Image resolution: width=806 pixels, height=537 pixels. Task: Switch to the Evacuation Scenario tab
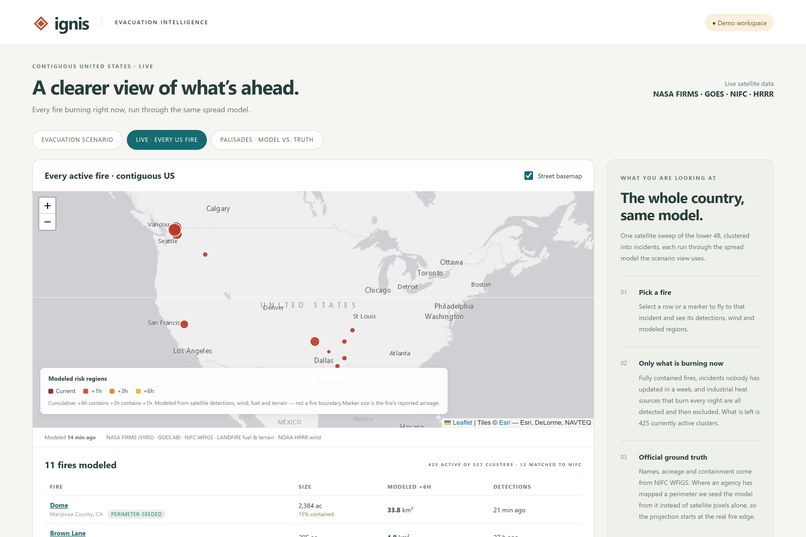click(x=77, y=140)
